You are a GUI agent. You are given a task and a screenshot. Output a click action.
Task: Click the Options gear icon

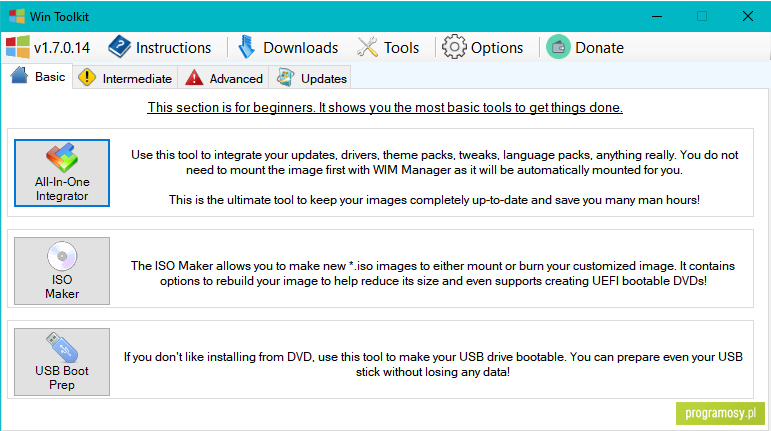453,47
